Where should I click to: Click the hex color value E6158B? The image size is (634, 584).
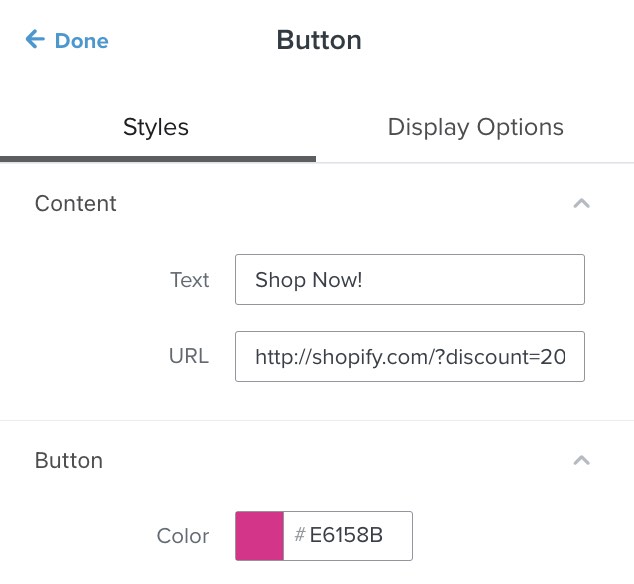point(346,536)
